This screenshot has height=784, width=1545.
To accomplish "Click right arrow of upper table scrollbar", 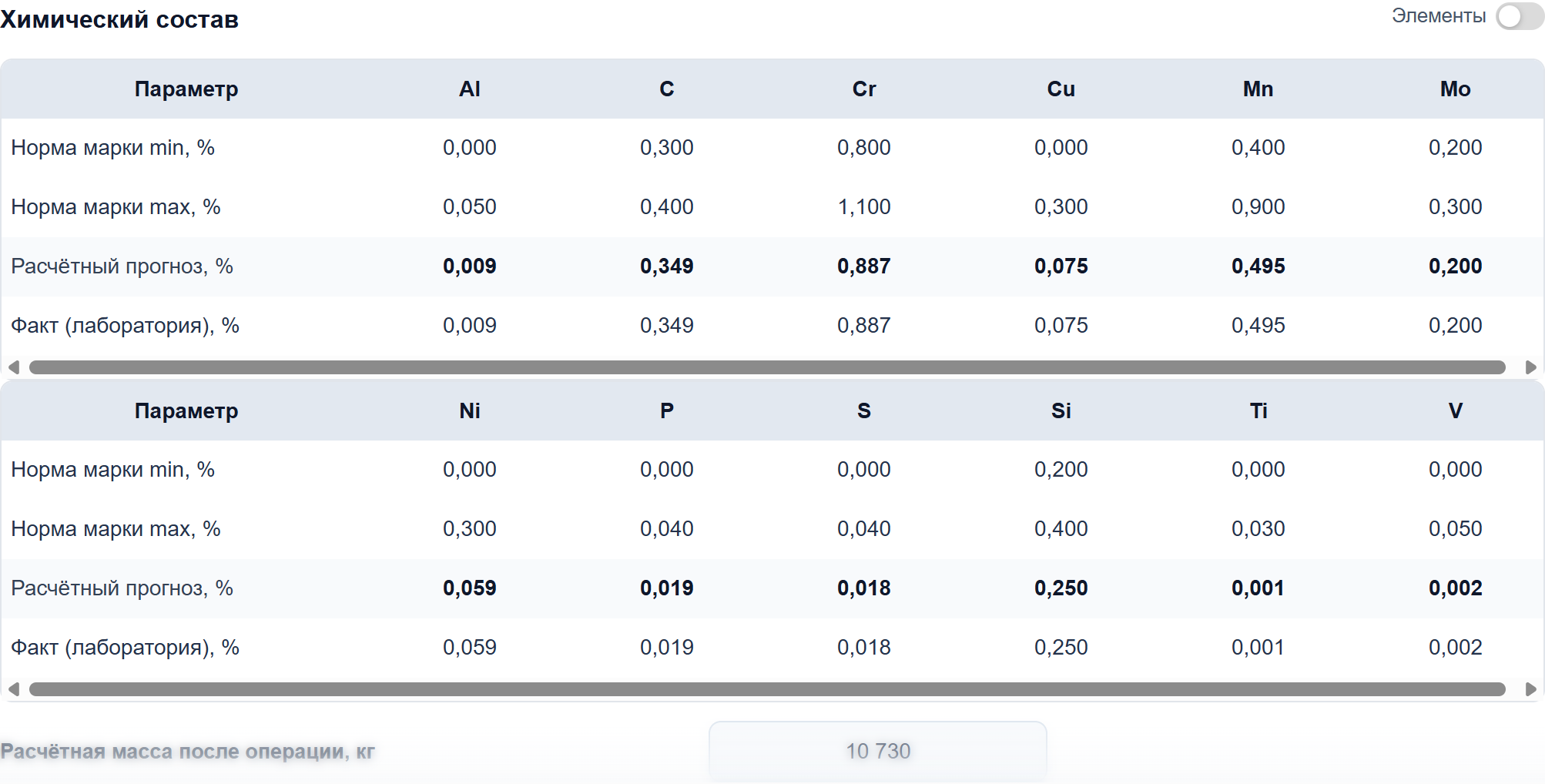I will [1530, 367].
